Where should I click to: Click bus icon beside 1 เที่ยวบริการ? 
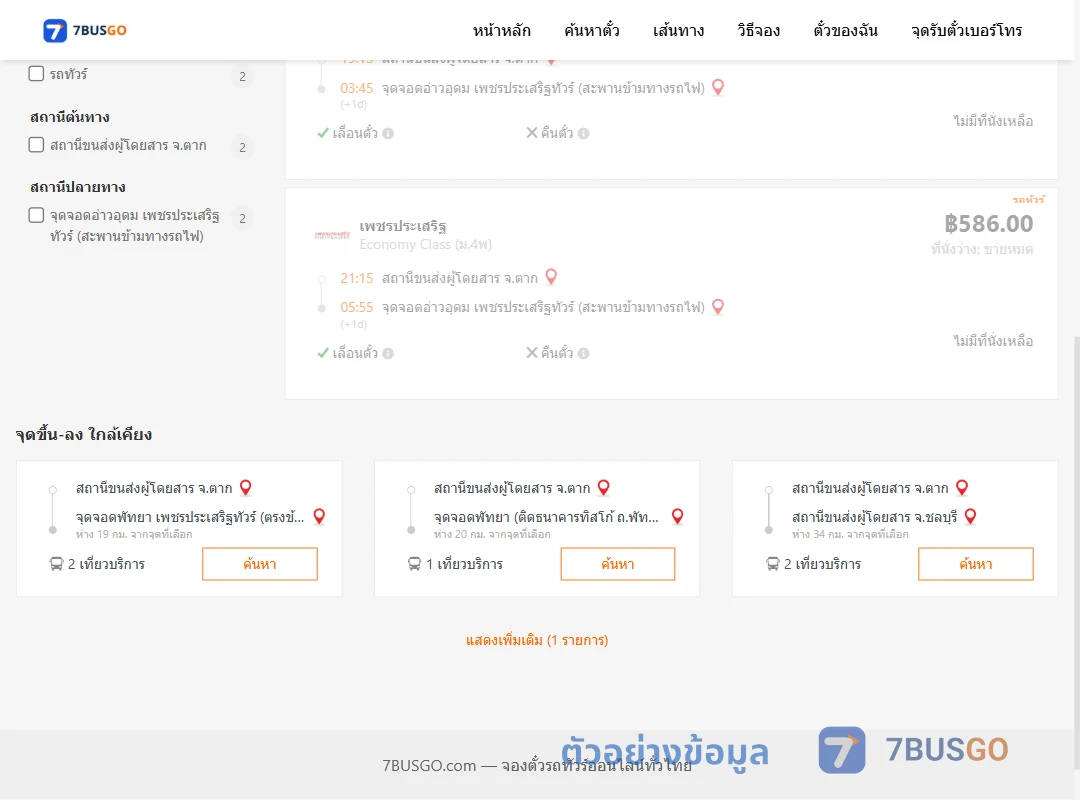point(415,564)
